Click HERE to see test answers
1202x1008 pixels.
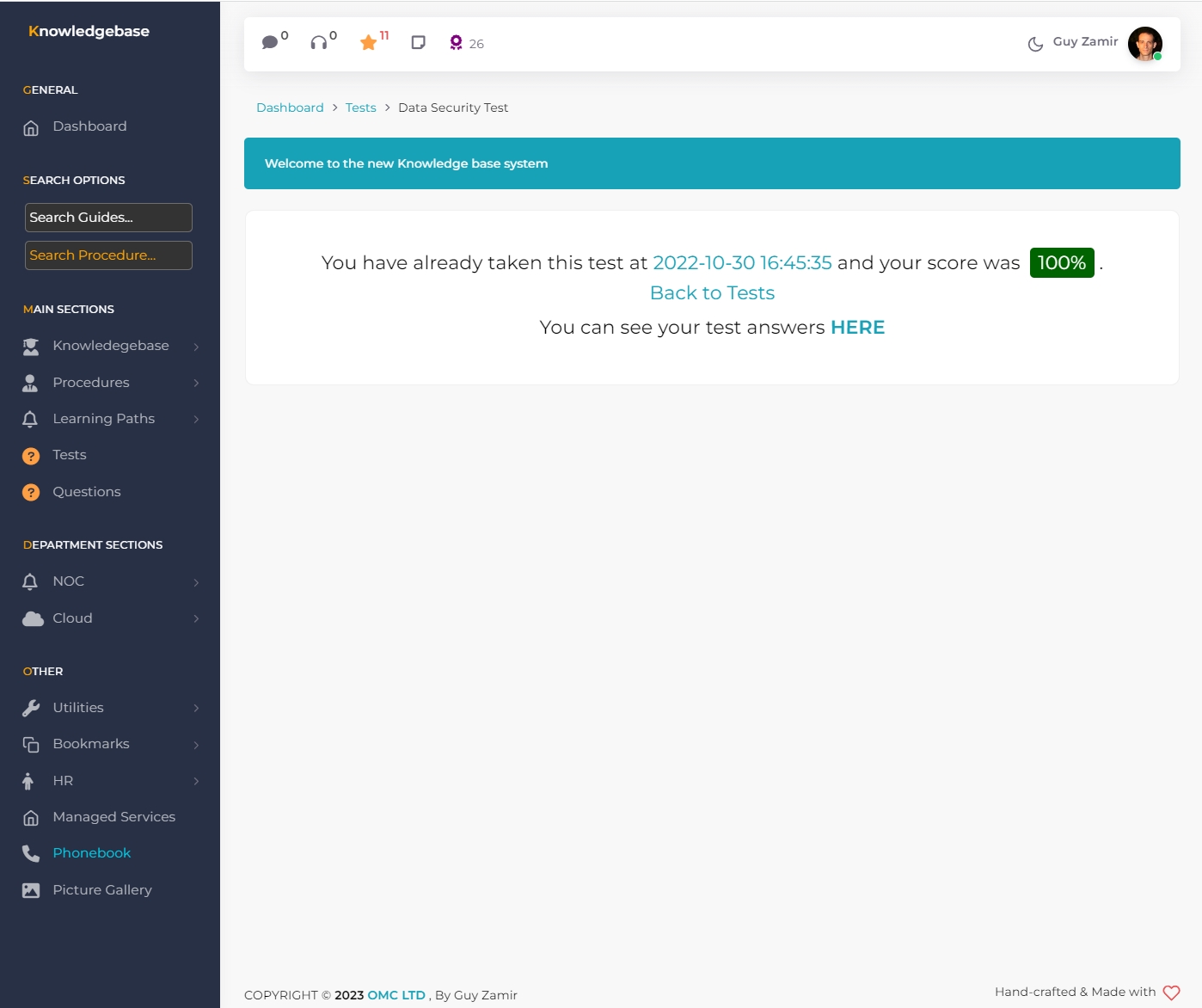pos(857,328)
